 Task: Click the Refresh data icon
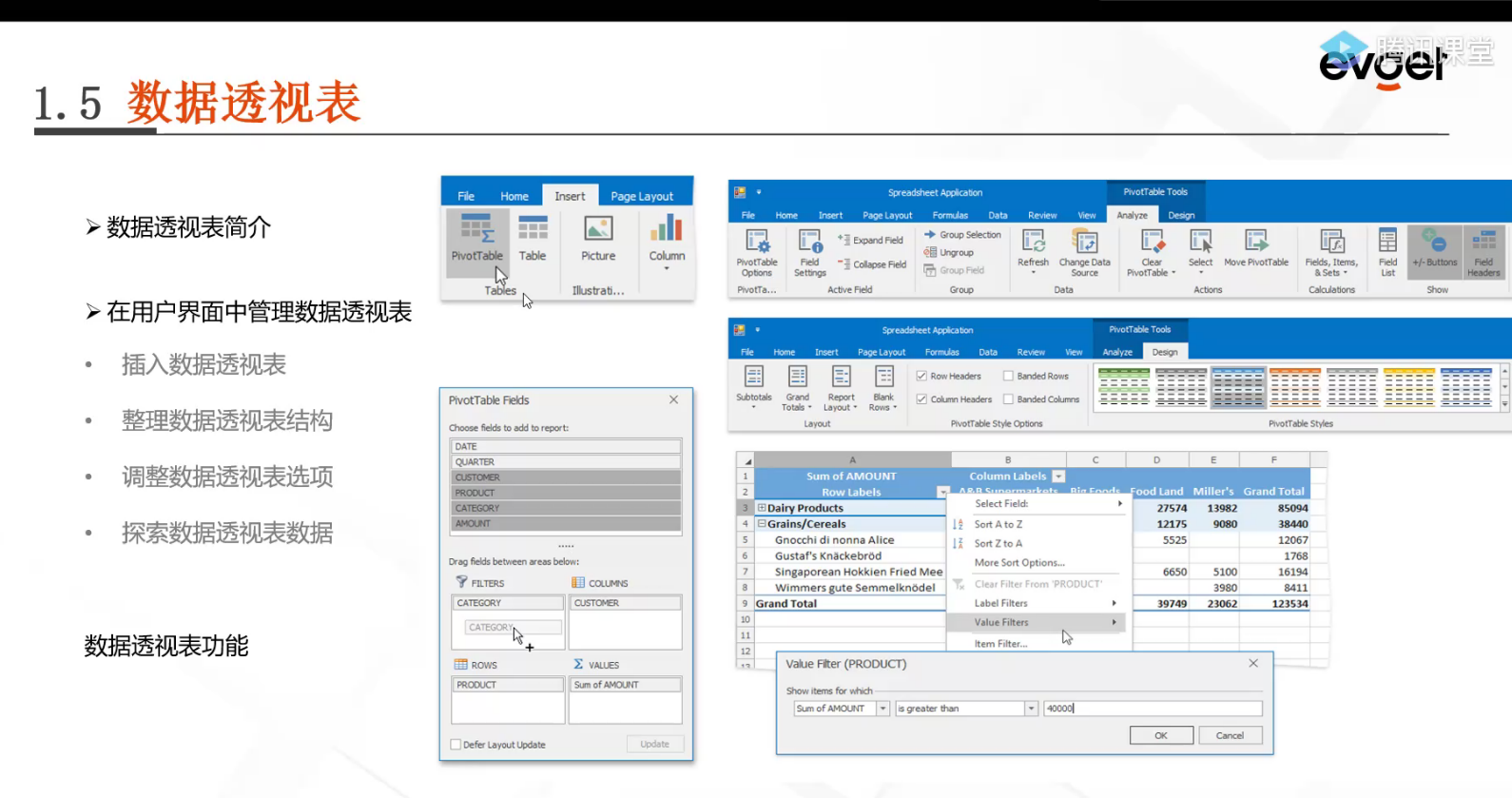1033,251
